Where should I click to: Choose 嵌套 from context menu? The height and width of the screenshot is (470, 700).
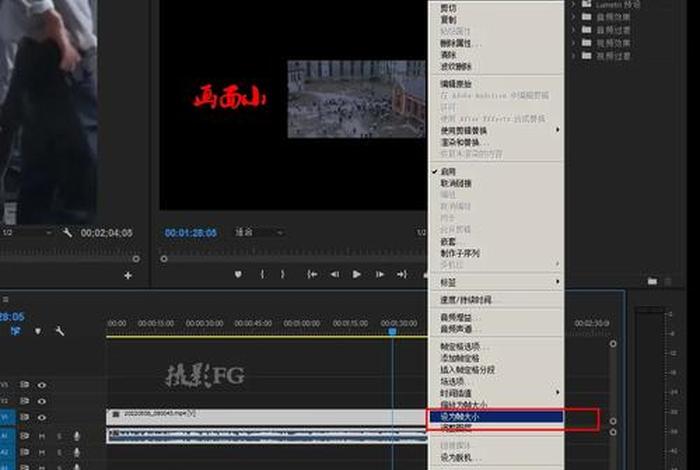(496, 241)
